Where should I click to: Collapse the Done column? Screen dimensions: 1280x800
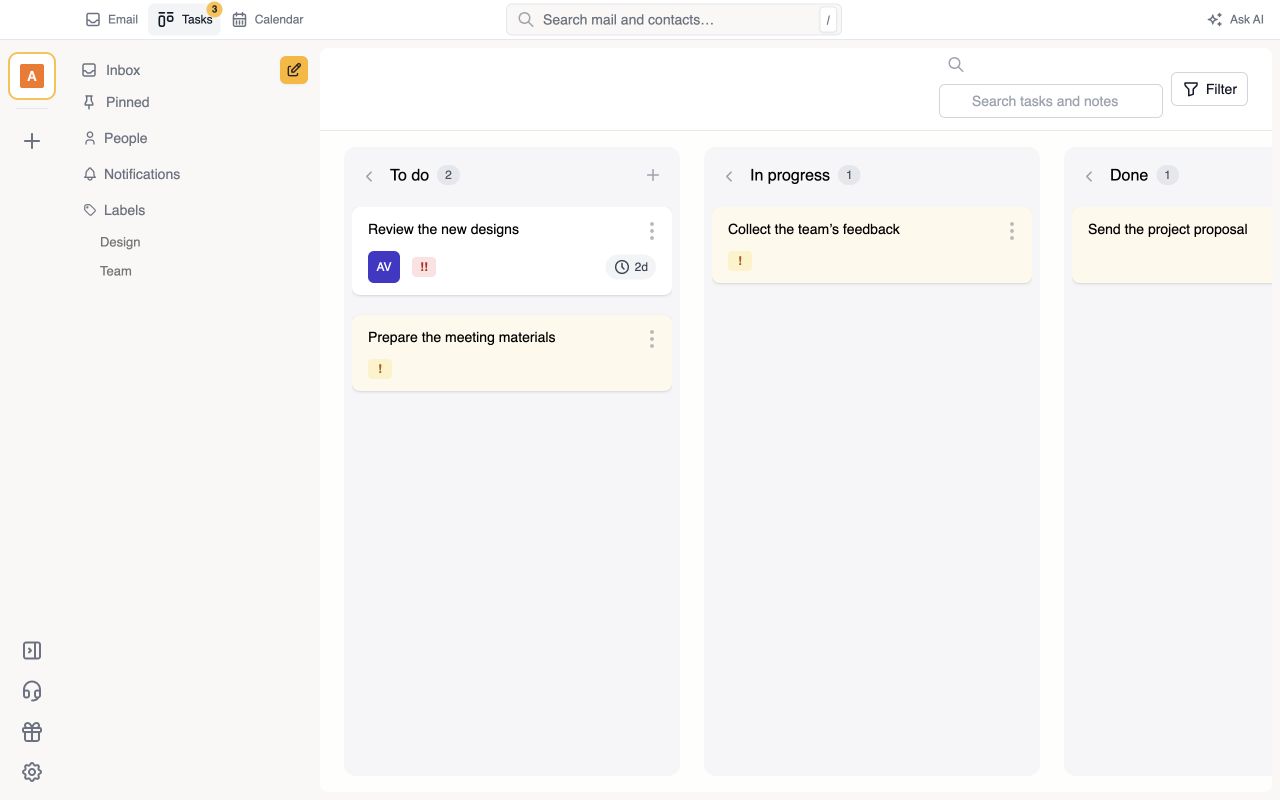pos(1089,176)
